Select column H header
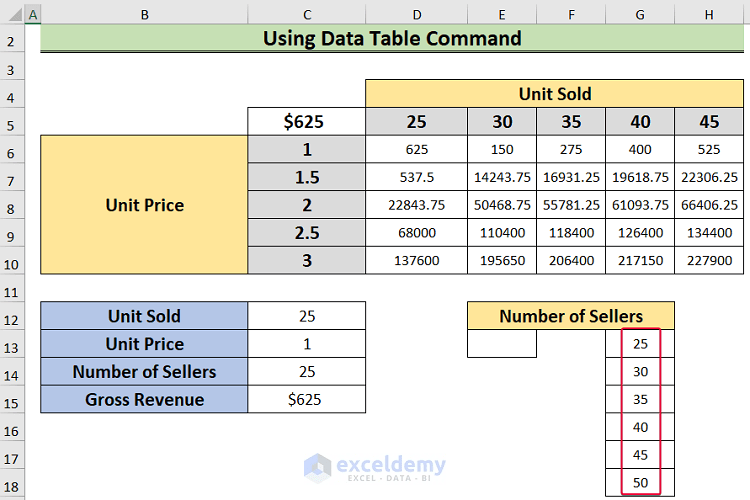Screen dimensions: 750x500 click(x=709, y=15)
